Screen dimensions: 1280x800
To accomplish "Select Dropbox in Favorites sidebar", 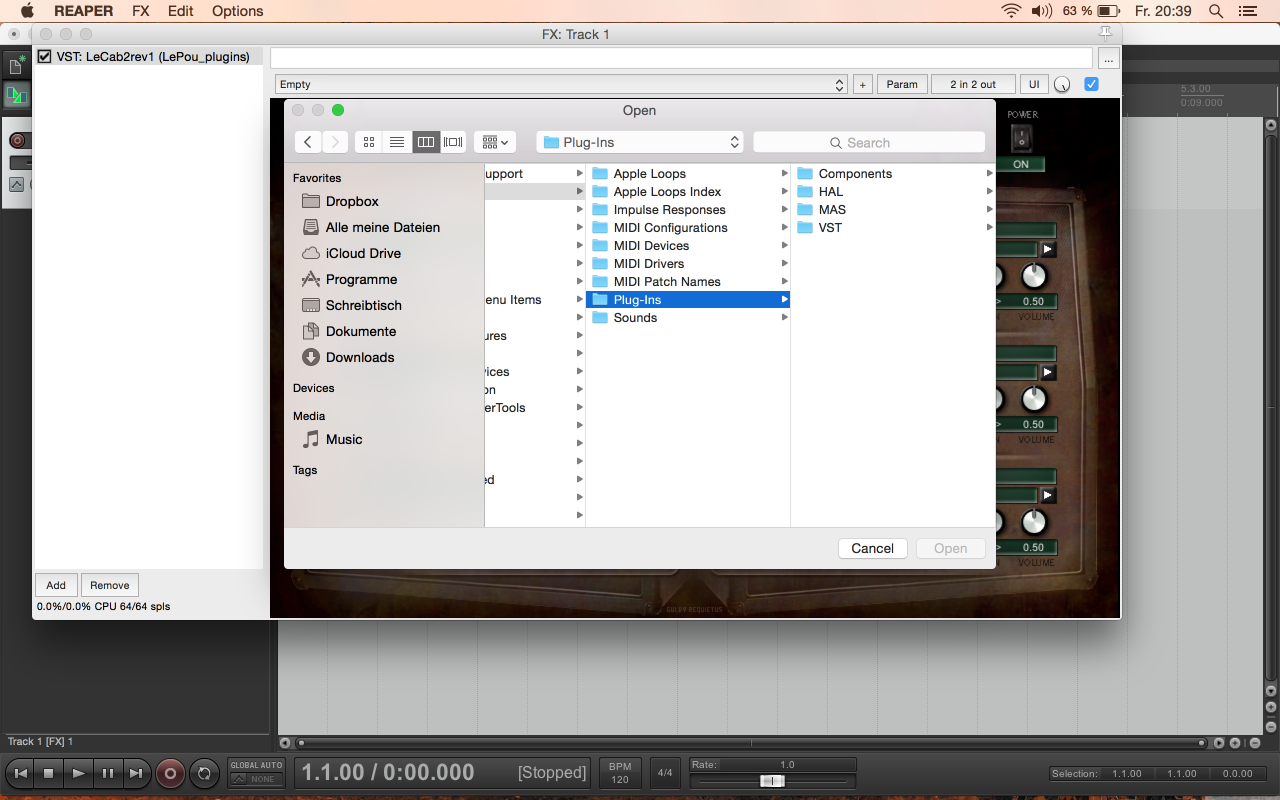I will click(352, 201).
